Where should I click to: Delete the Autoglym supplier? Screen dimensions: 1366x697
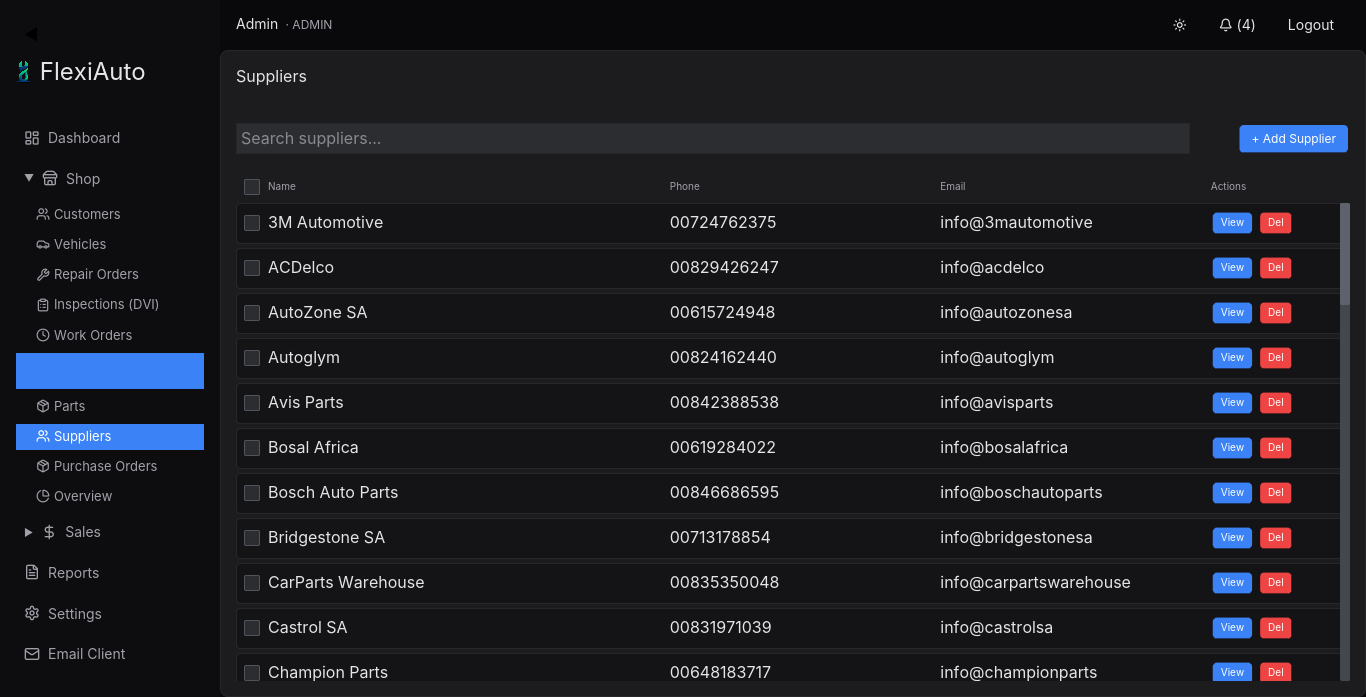click(x=1275, y=358)
